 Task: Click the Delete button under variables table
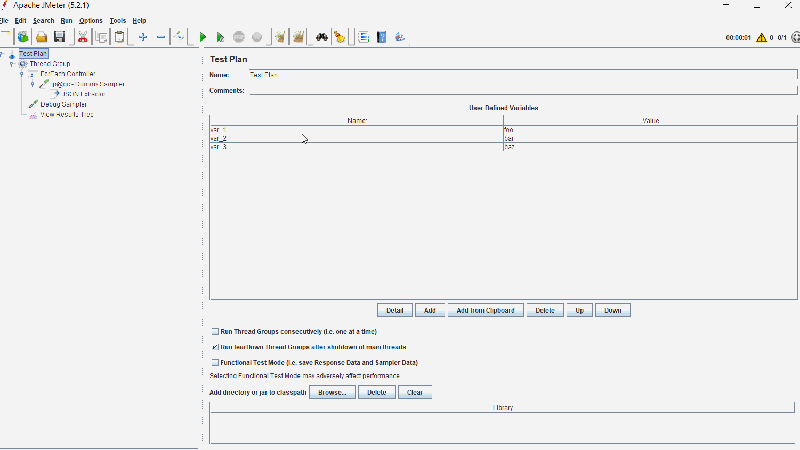[545, 310]
